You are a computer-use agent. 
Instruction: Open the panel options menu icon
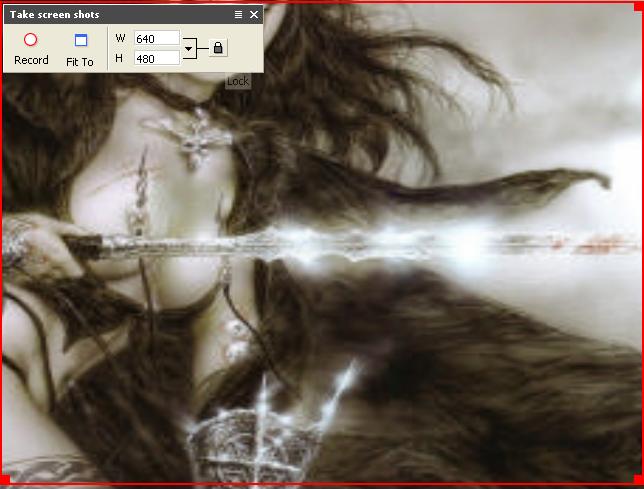coord(238,15)
